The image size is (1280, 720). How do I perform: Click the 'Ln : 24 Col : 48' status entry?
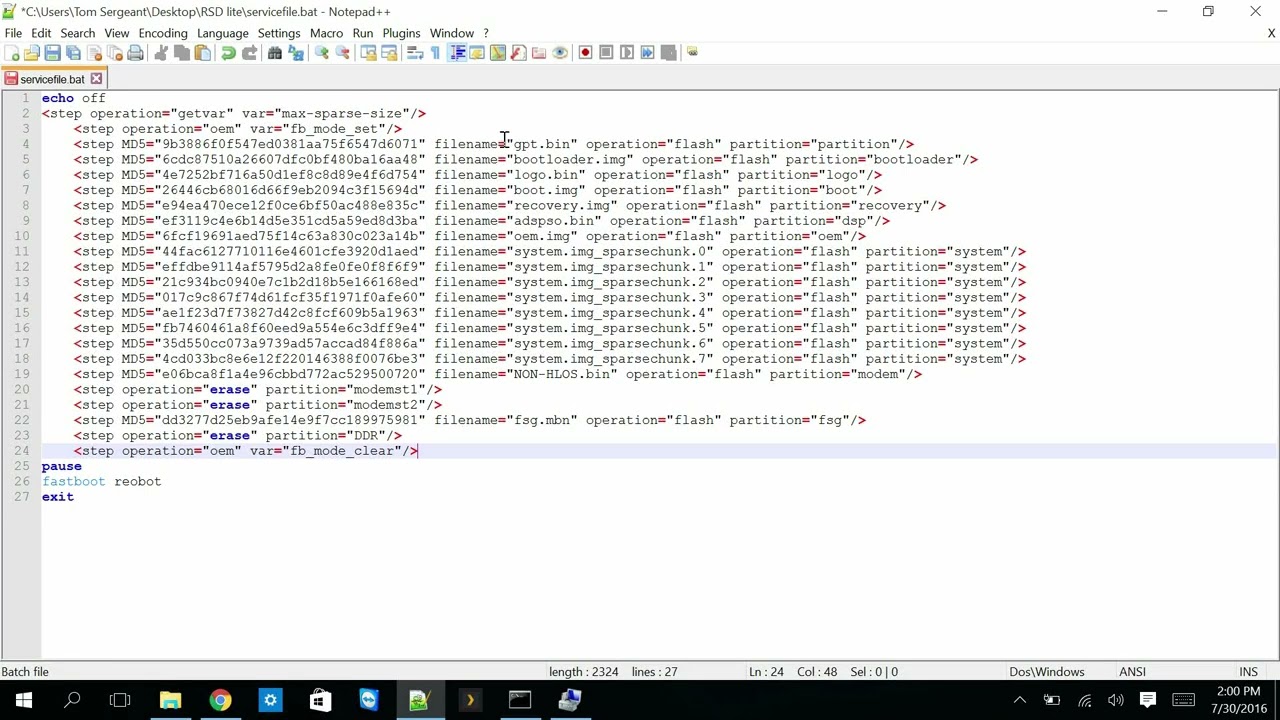tap(793, 672)
